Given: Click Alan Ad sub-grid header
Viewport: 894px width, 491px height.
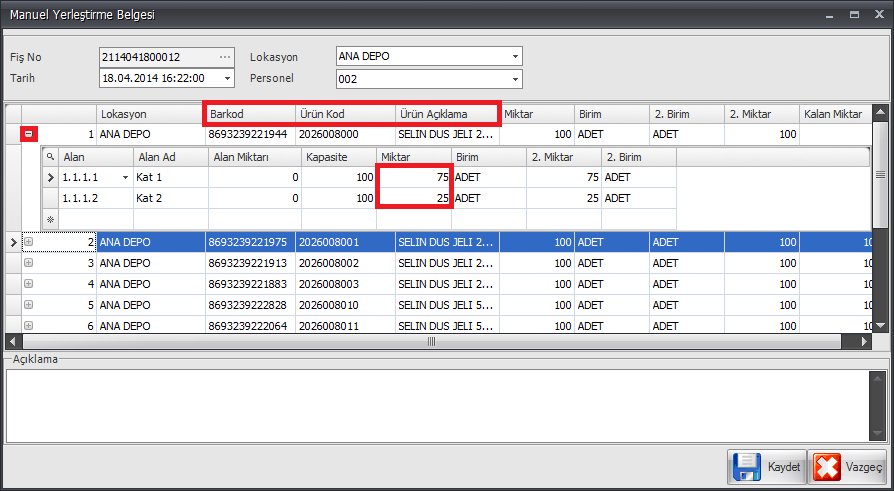Looking at the screenshot, I should (x=171, y=157).
